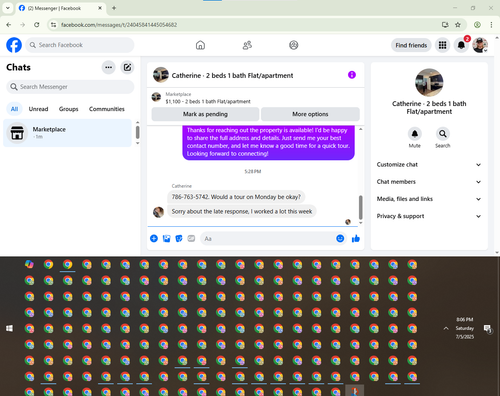
Task: Select the All chats filter
Action: [14, 109]
